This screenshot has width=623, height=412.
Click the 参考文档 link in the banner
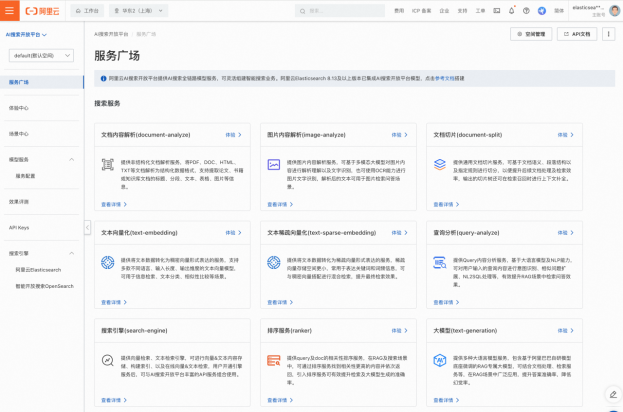pyautogui.click(x=445, y=79)
